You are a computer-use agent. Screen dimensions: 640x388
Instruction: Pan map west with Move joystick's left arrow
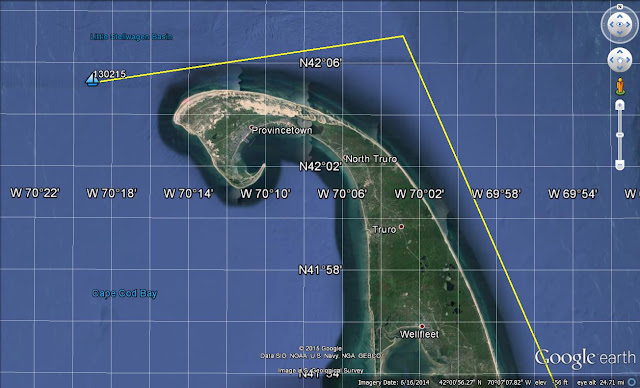(611, 60)
